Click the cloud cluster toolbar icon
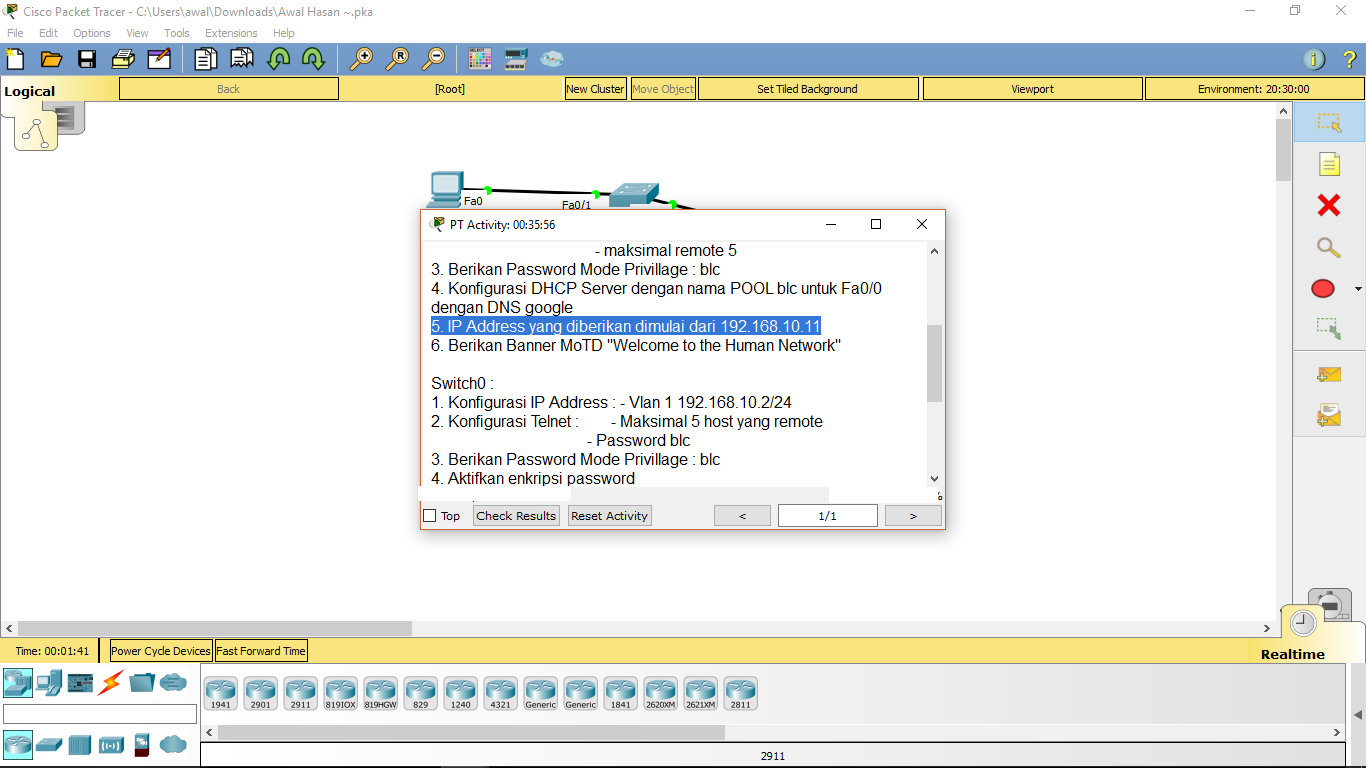This screenshot has width=1366, height=768. coord(552,59)
